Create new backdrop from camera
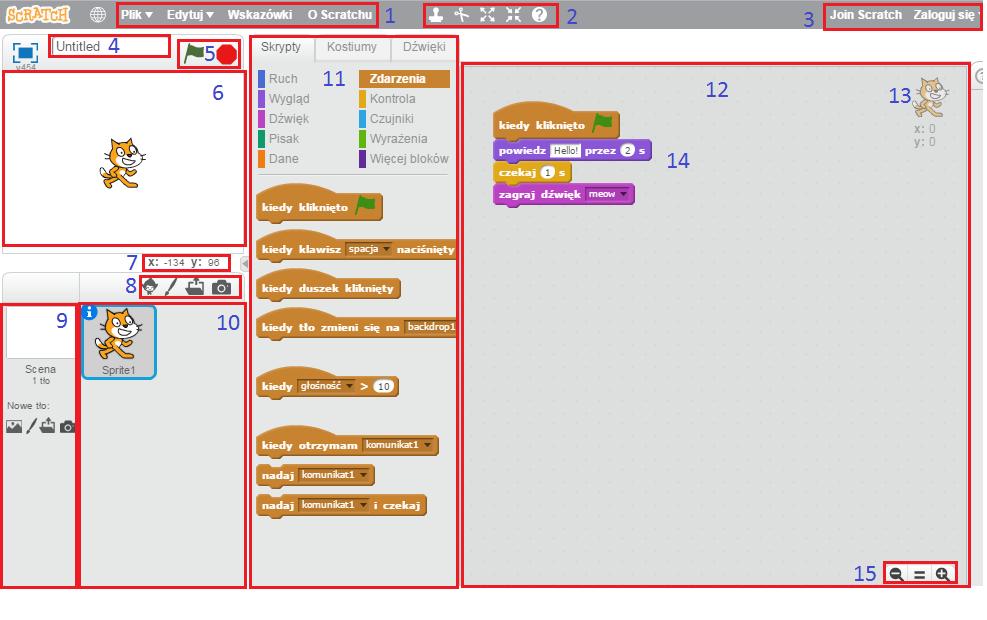The image size is (987, 620). click(67, 427)
